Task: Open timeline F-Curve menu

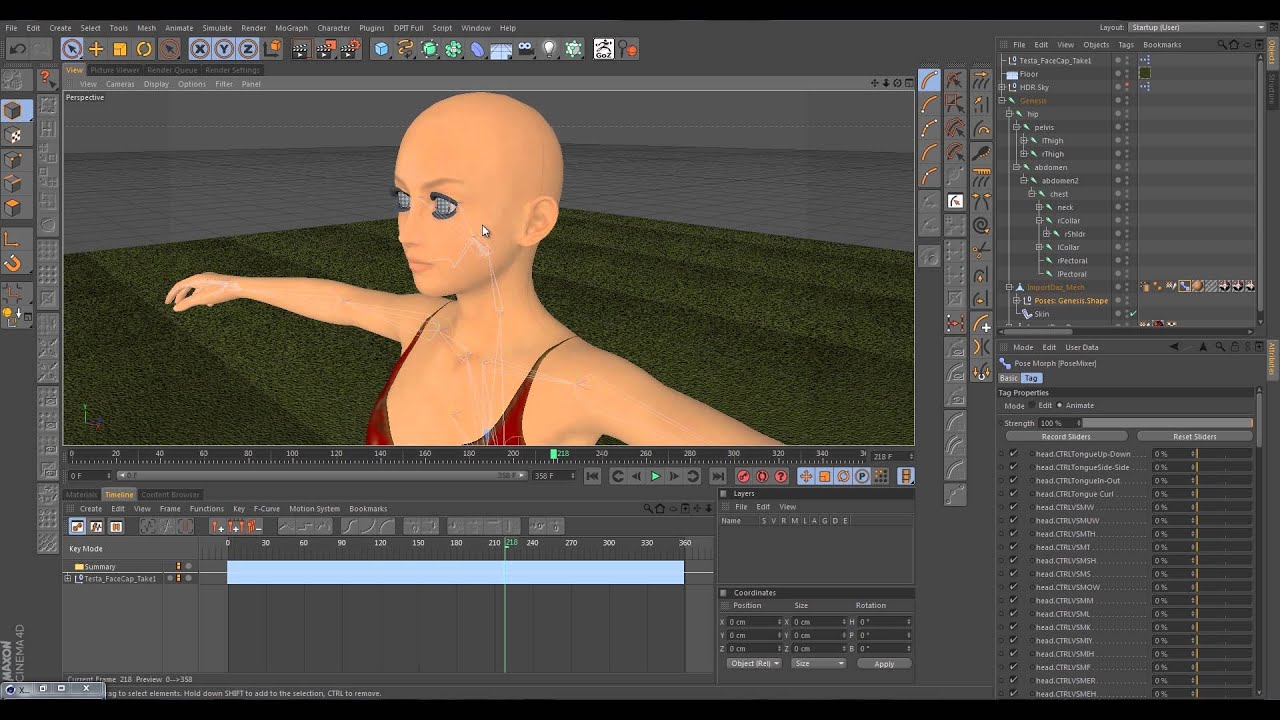Action: 266,509
